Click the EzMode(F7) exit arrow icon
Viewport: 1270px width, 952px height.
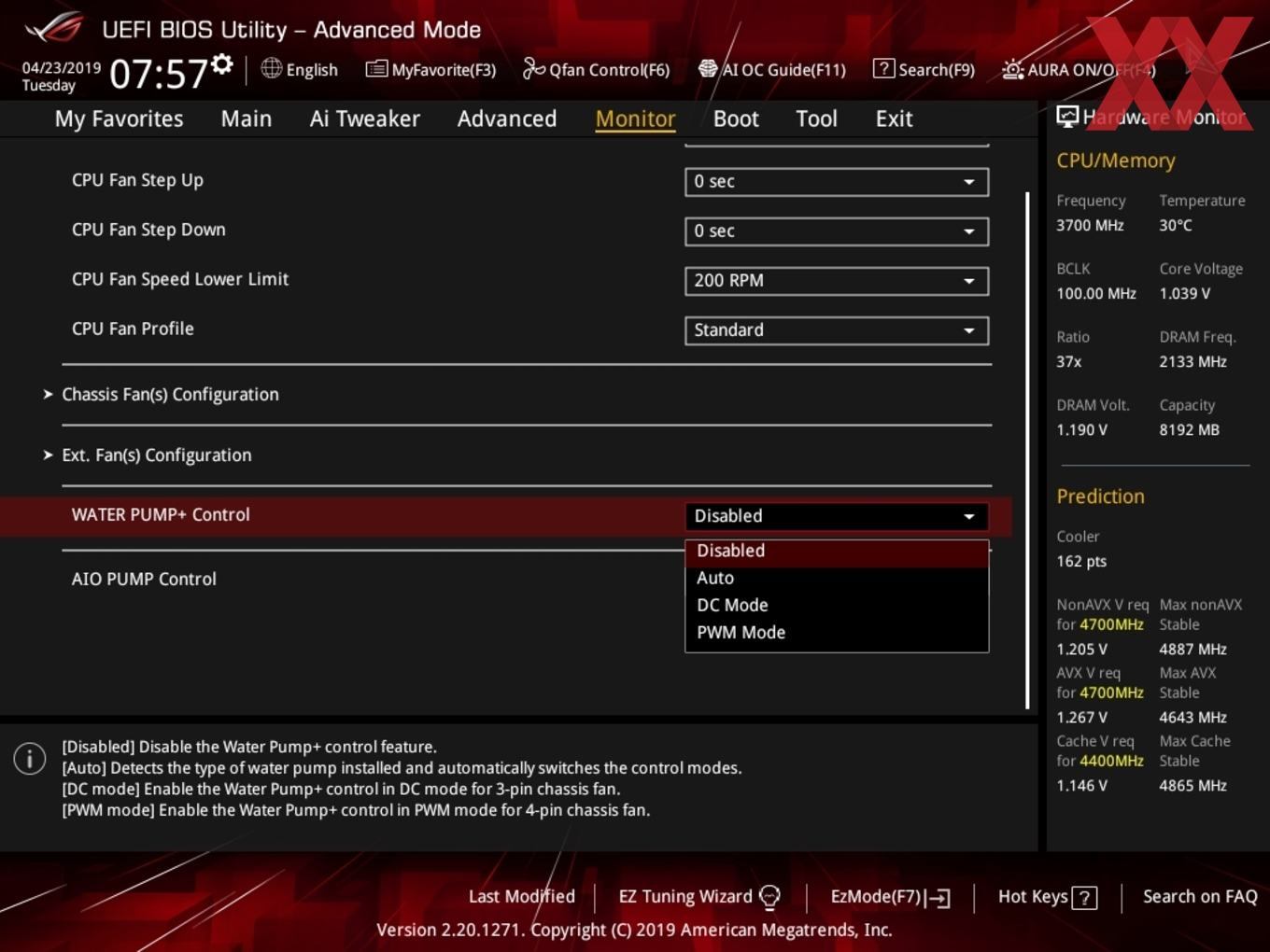[x=938, y=898]
